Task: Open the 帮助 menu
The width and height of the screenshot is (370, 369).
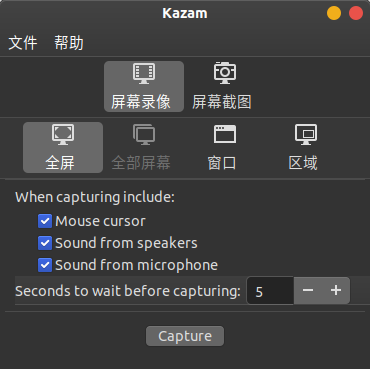Action: pos(69,43)
